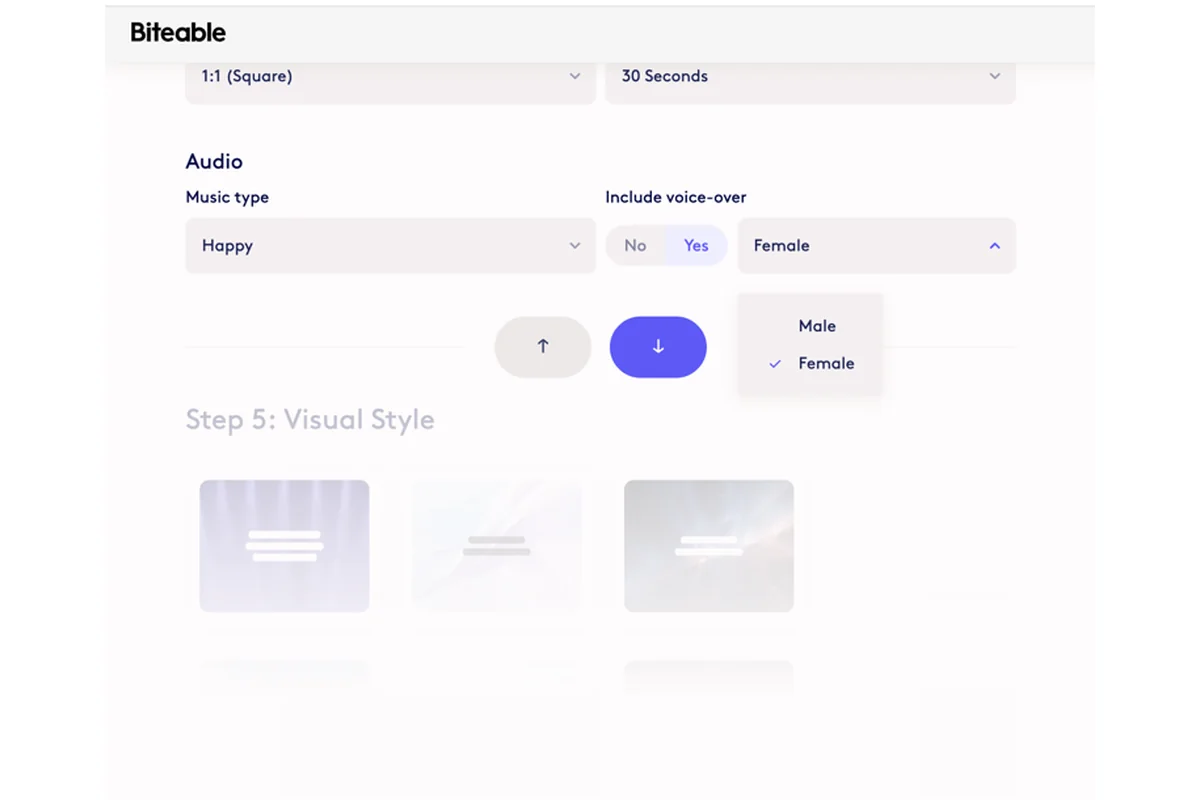1200x800 pixels.
Task: Enable voice-over by selecting Yes
Action: click(x=696, y=245)
